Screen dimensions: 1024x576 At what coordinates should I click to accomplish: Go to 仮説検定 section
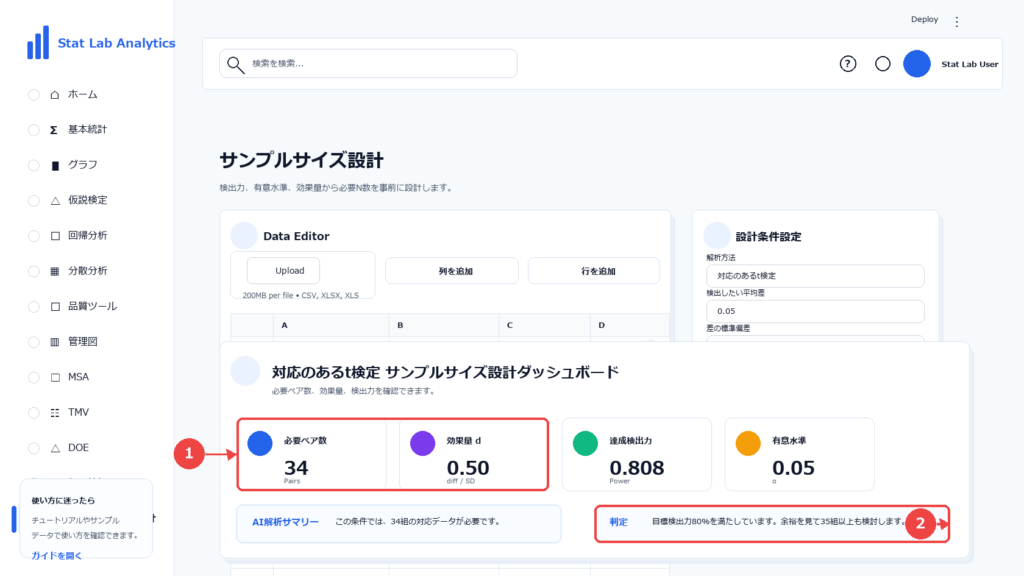88,200
